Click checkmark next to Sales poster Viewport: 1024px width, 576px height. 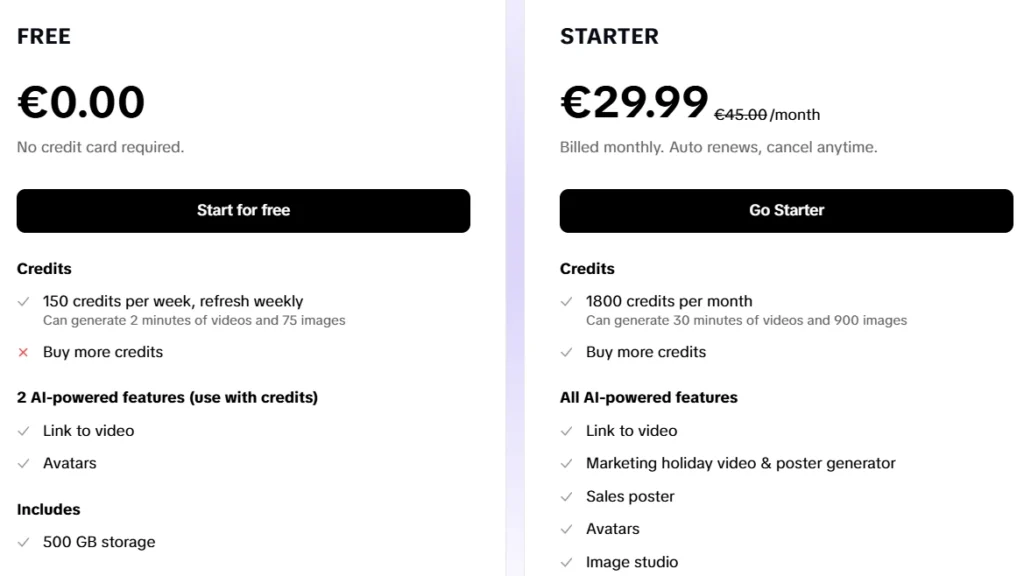567,497
